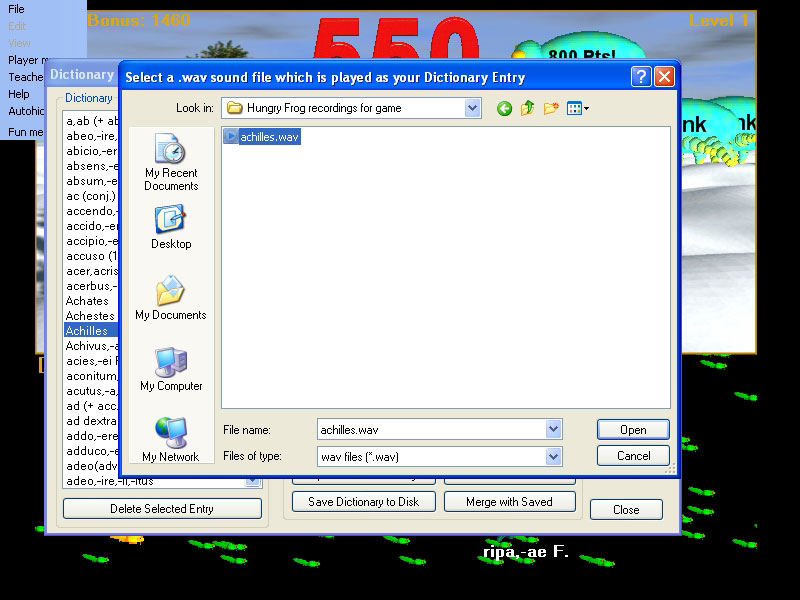This screenshot has height=600, width=800.
Task: Open the Help menu
Action: (x=19, y=94)
